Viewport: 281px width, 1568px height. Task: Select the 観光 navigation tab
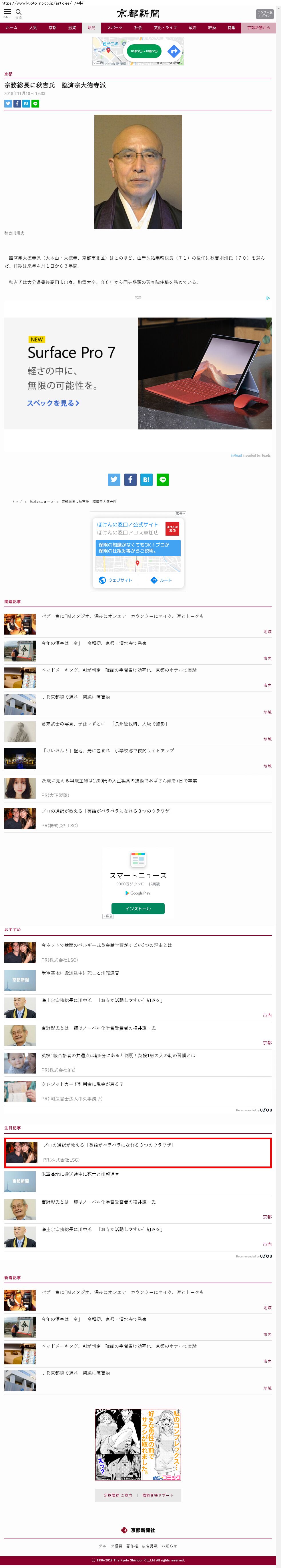[91, 27]
